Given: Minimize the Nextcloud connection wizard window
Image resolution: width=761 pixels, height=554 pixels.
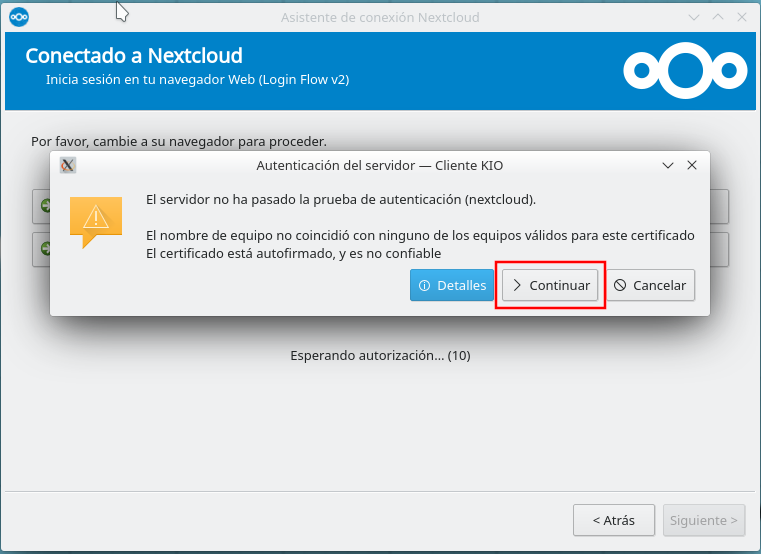Looking at the screenshot, I should point(695,17).
